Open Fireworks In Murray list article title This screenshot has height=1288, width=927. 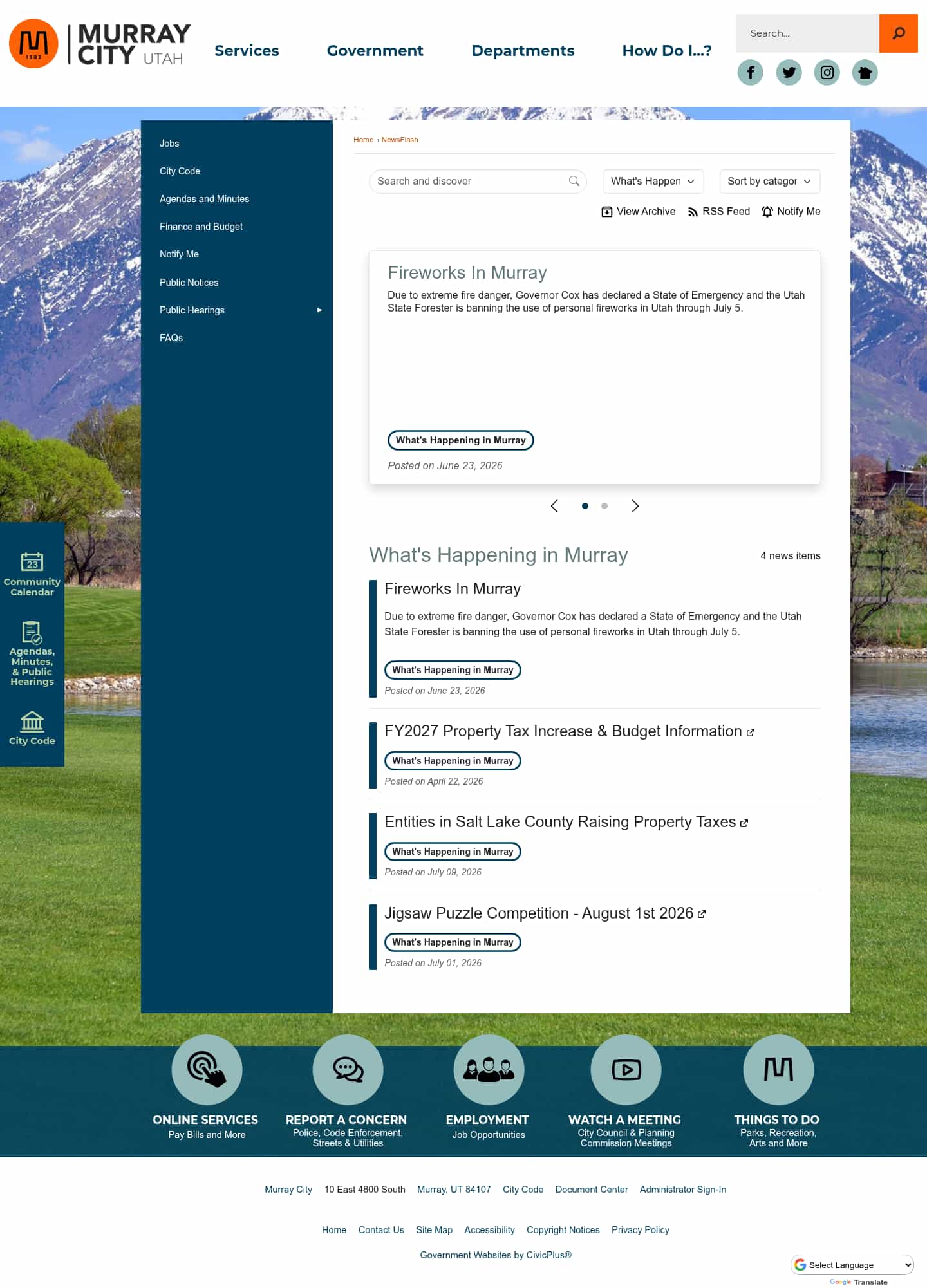pyautogui.click(x=453, y=589)
